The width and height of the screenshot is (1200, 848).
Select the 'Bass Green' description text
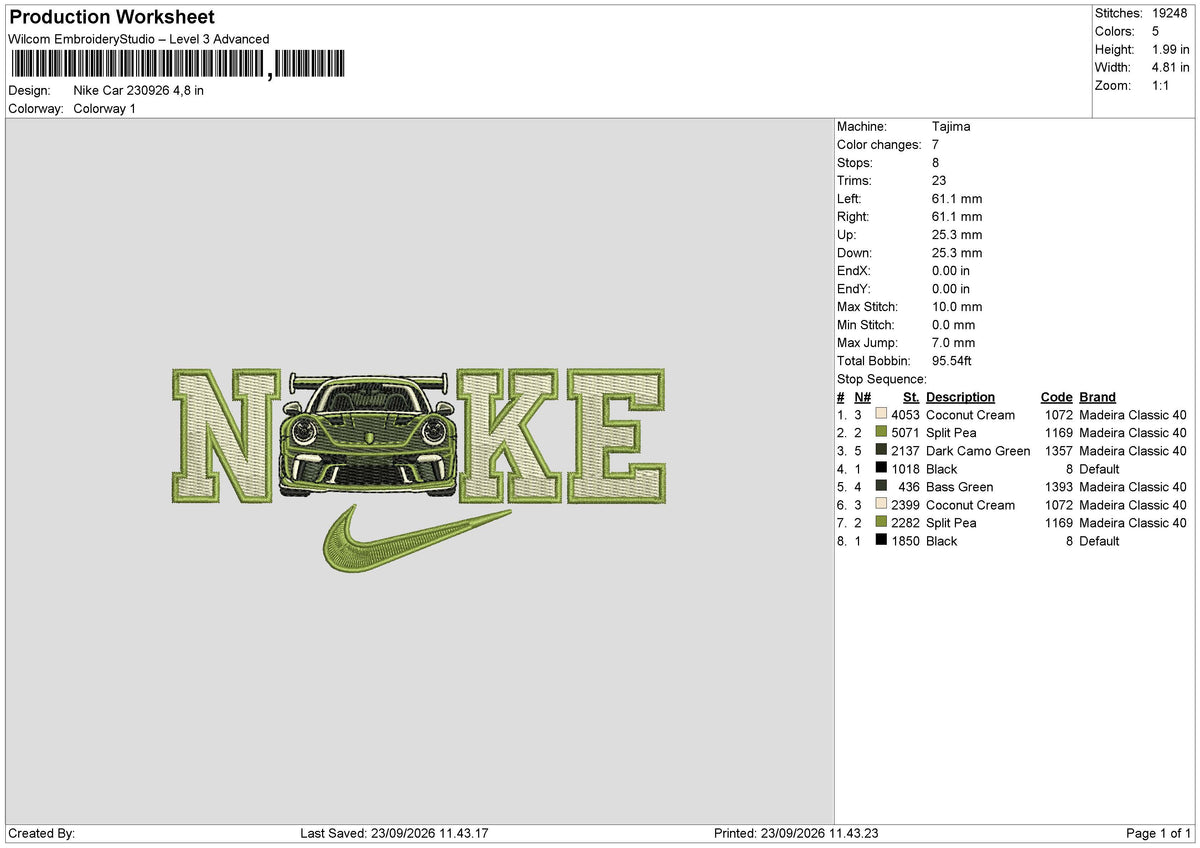tap(960, 486)
